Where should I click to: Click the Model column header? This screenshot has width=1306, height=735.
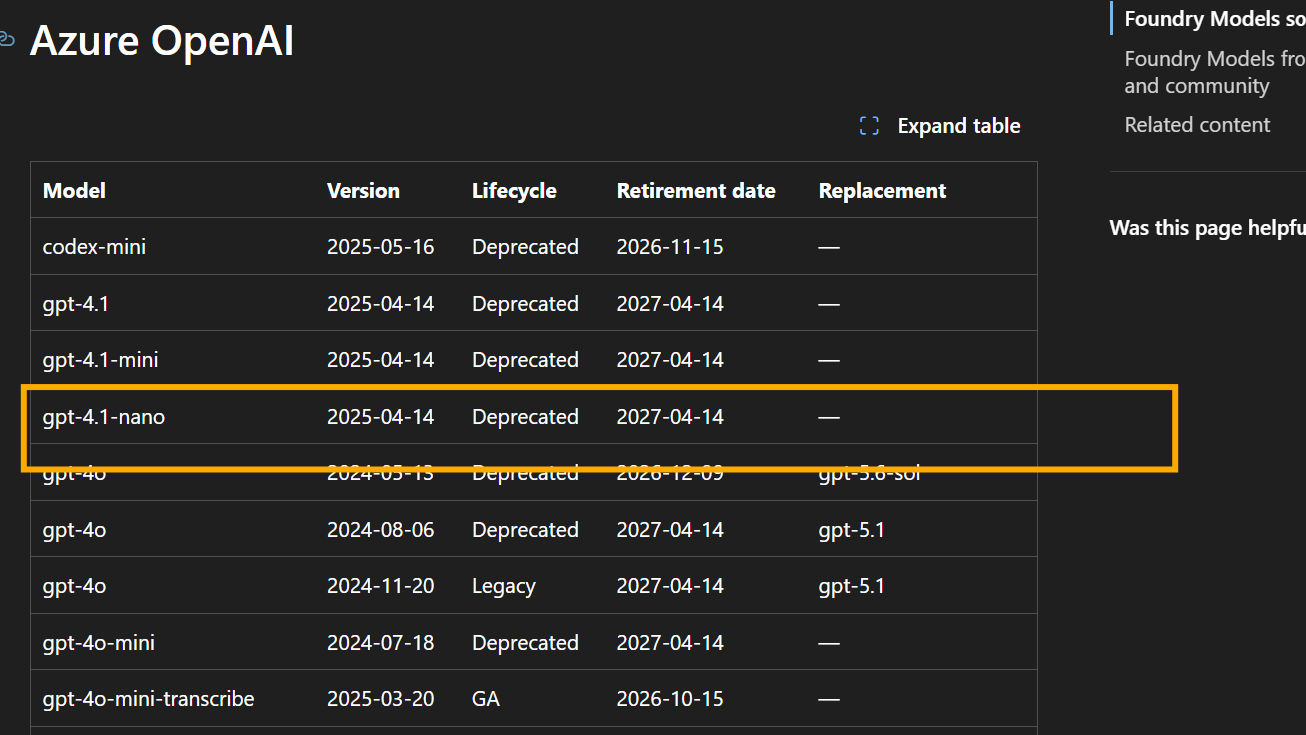[x=74, y=190]
